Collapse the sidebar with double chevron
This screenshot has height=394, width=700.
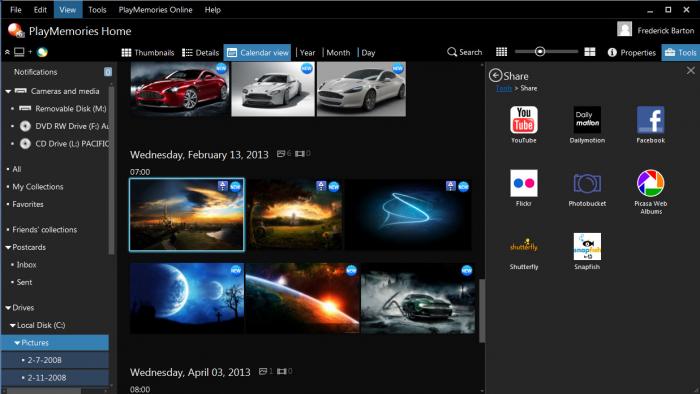point(8,52)
